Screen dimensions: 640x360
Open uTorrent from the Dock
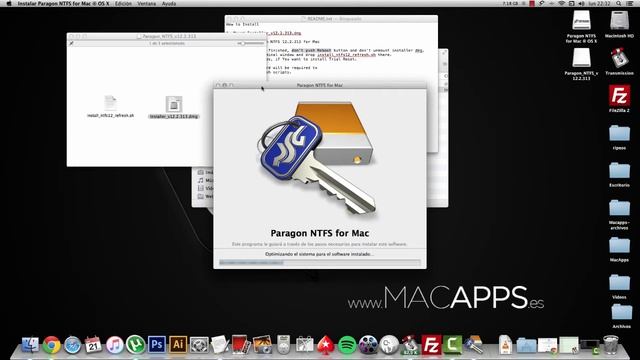point(136,345)
